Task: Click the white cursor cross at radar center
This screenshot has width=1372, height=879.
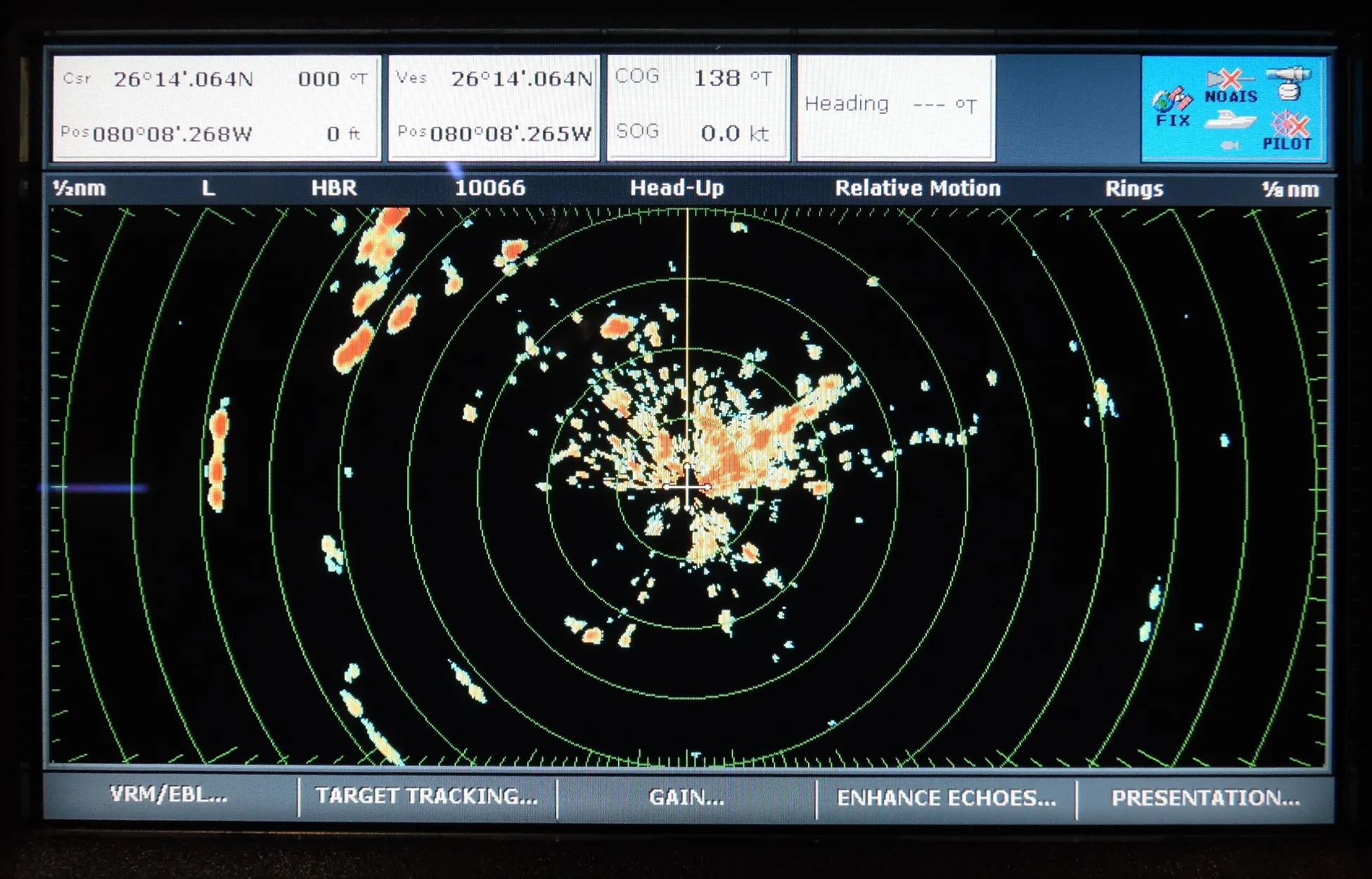Action: tap(688, 486)
